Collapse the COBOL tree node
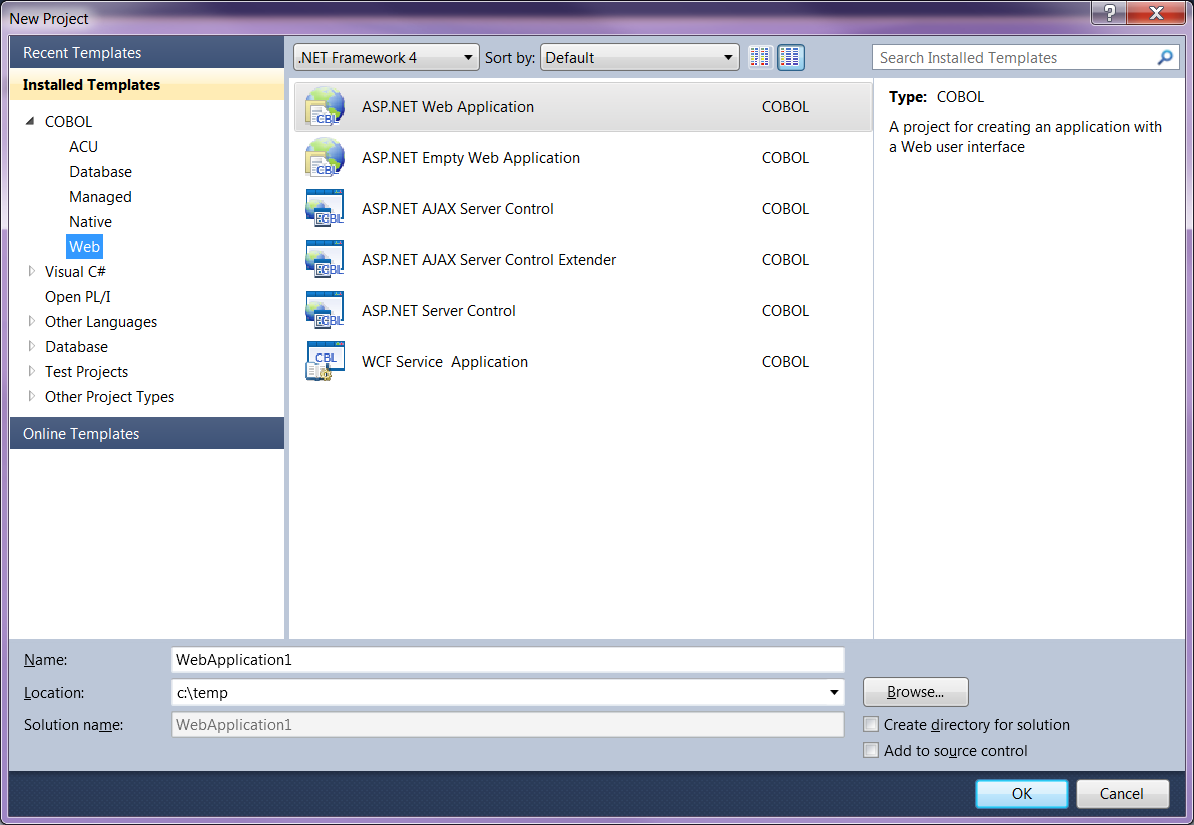The height and width of the screenshot is (825, 1194). [x=30, y=121]
